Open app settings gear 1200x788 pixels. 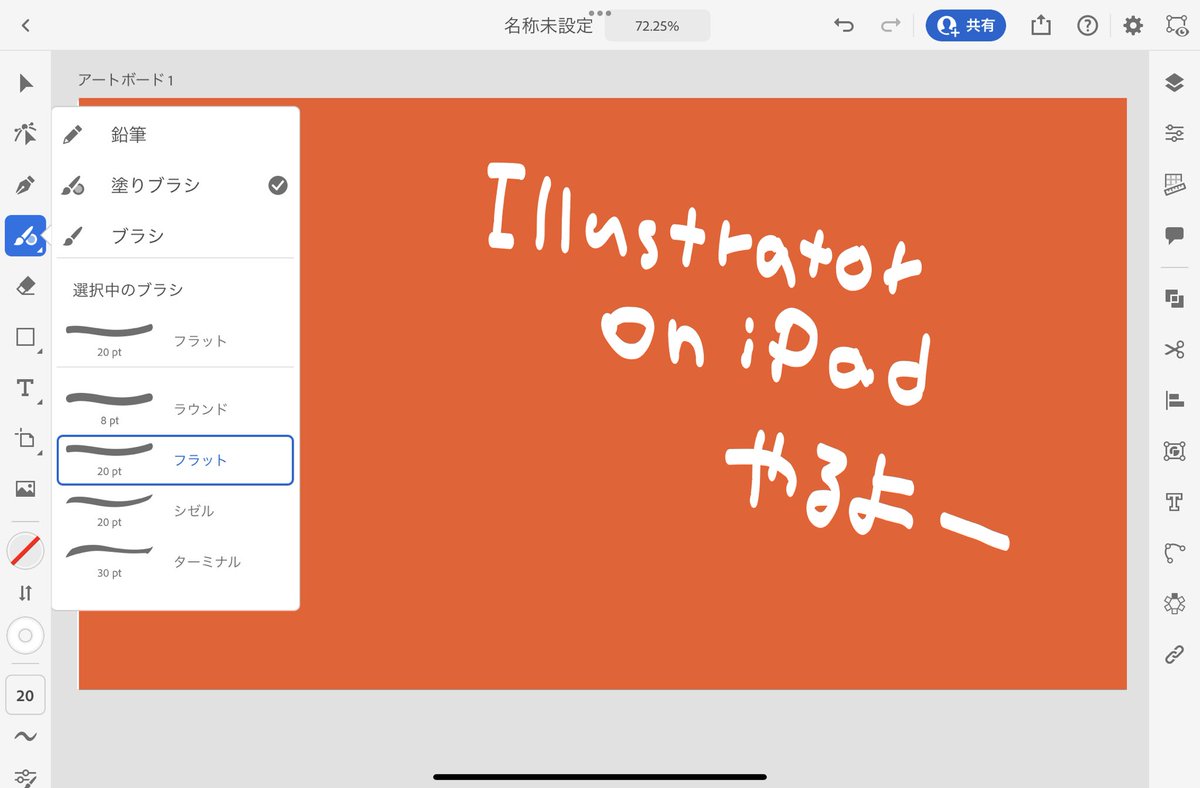pyautogui.click(x=1133, y=26)
